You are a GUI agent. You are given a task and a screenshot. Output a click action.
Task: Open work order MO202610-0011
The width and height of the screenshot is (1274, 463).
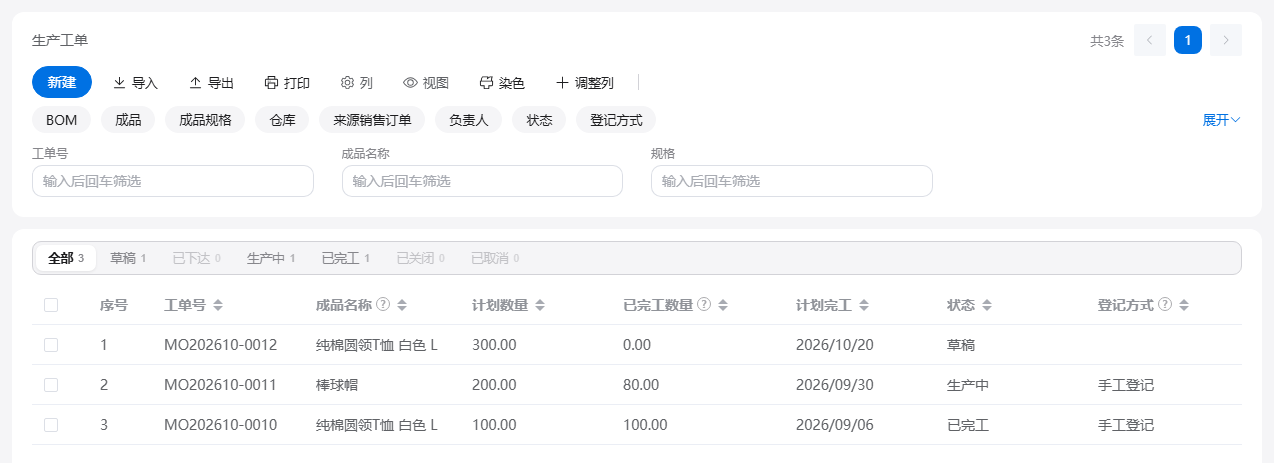(220, 385)
